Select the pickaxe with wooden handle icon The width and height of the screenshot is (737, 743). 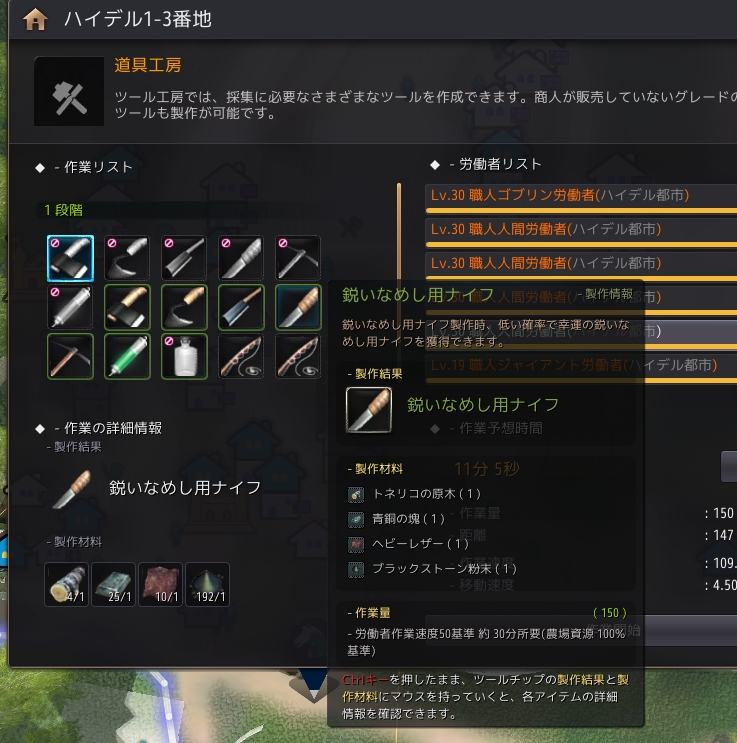point(70,356)
